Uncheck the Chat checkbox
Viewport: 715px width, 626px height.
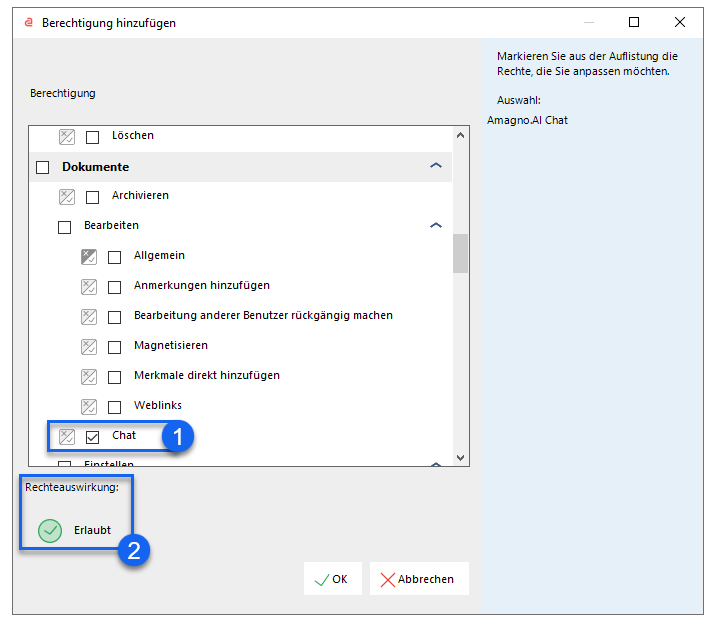coord(93,437)
